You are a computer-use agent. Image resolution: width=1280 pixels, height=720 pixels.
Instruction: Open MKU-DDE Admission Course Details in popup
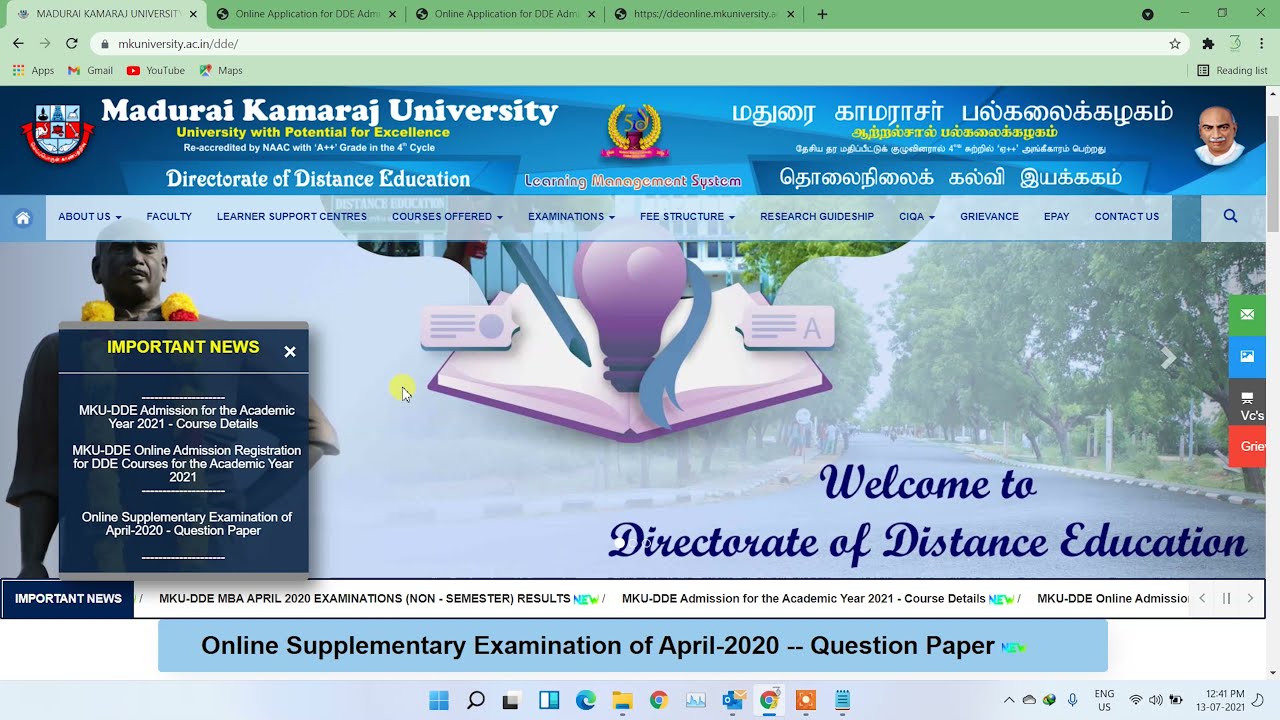tap(187, 417)
